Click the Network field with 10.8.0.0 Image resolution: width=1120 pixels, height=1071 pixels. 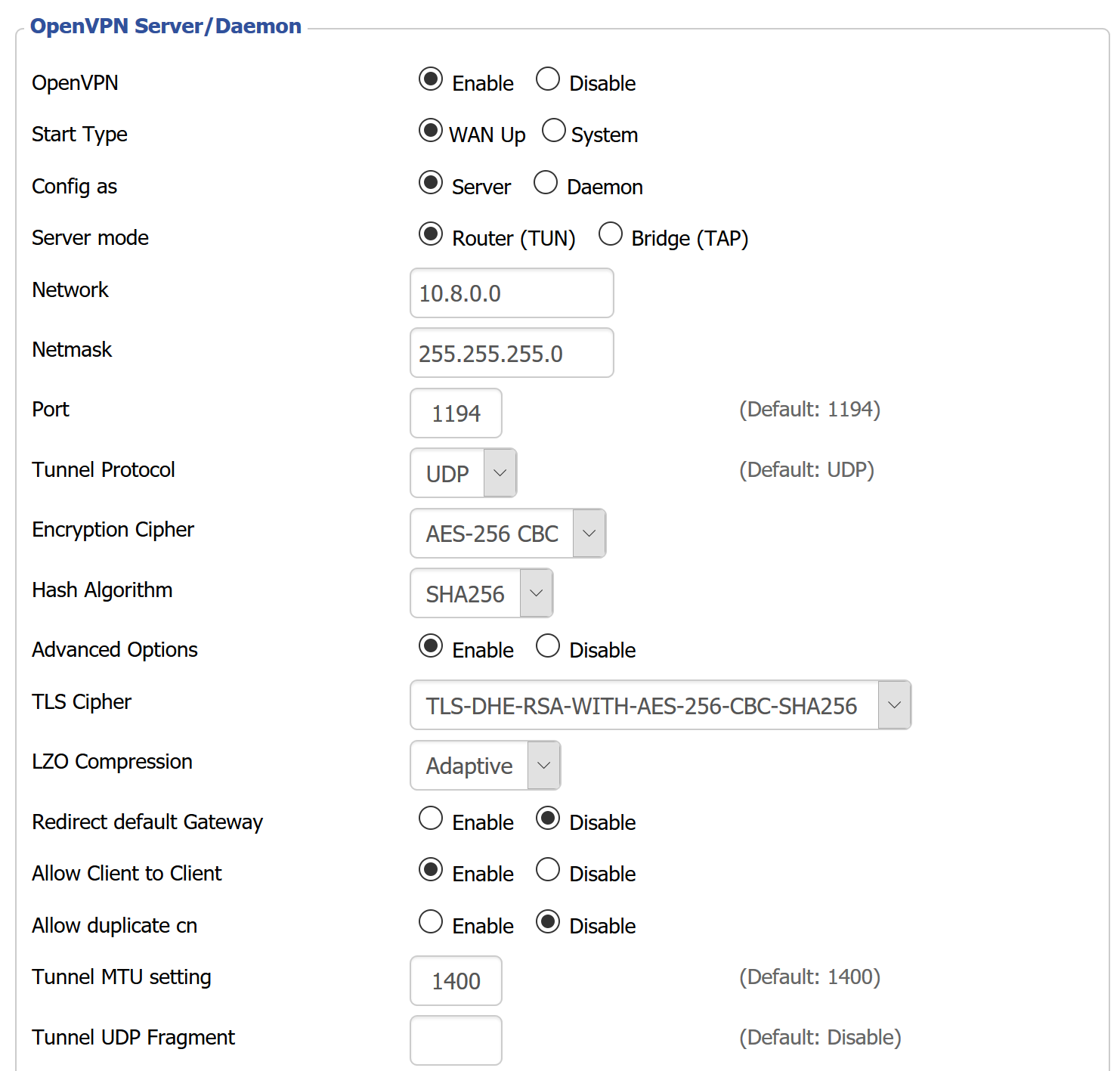(x=512, y=293)
